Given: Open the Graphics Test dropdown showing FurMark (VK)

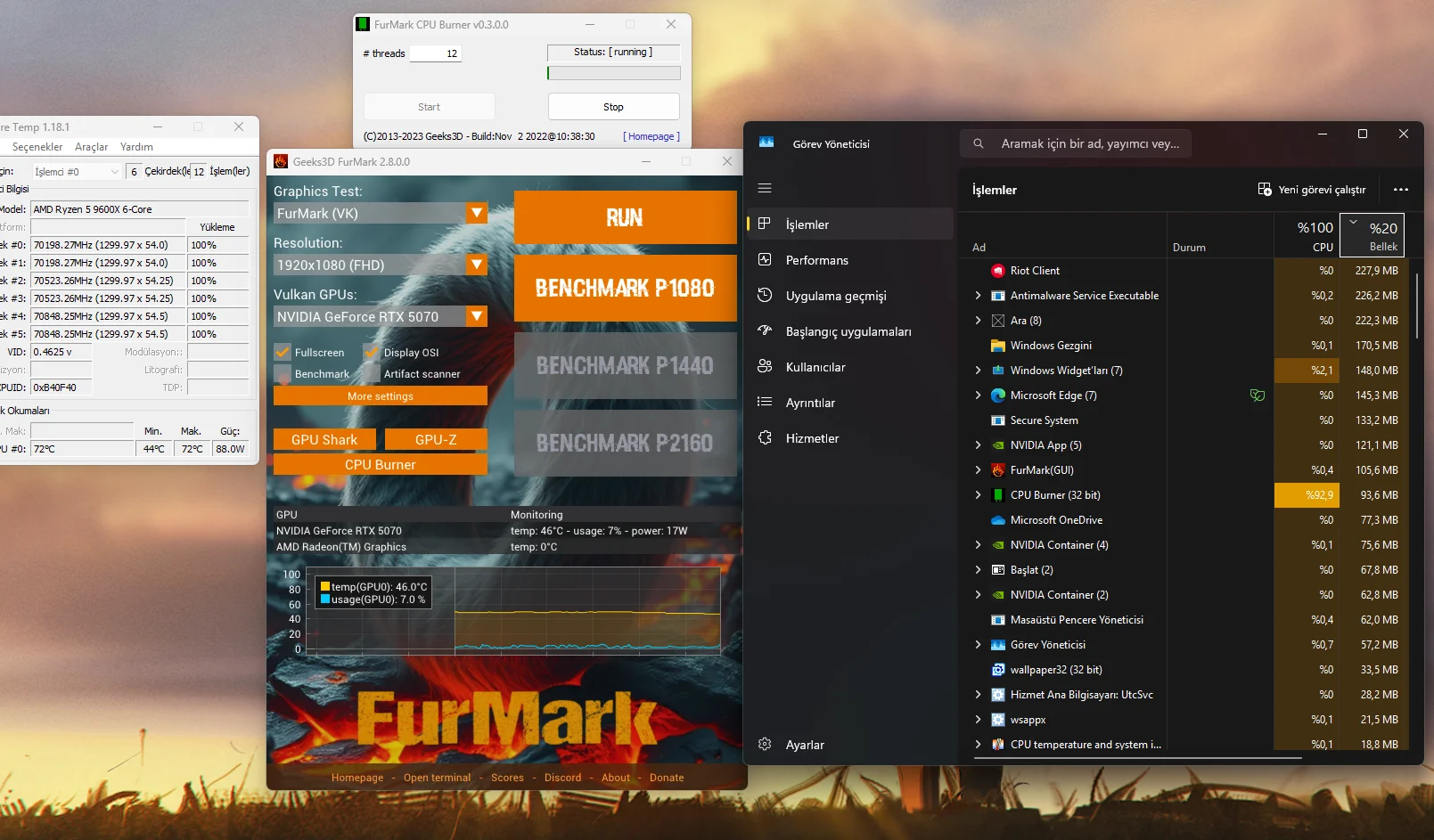Looking at the screenshot, I should point(381,213).
